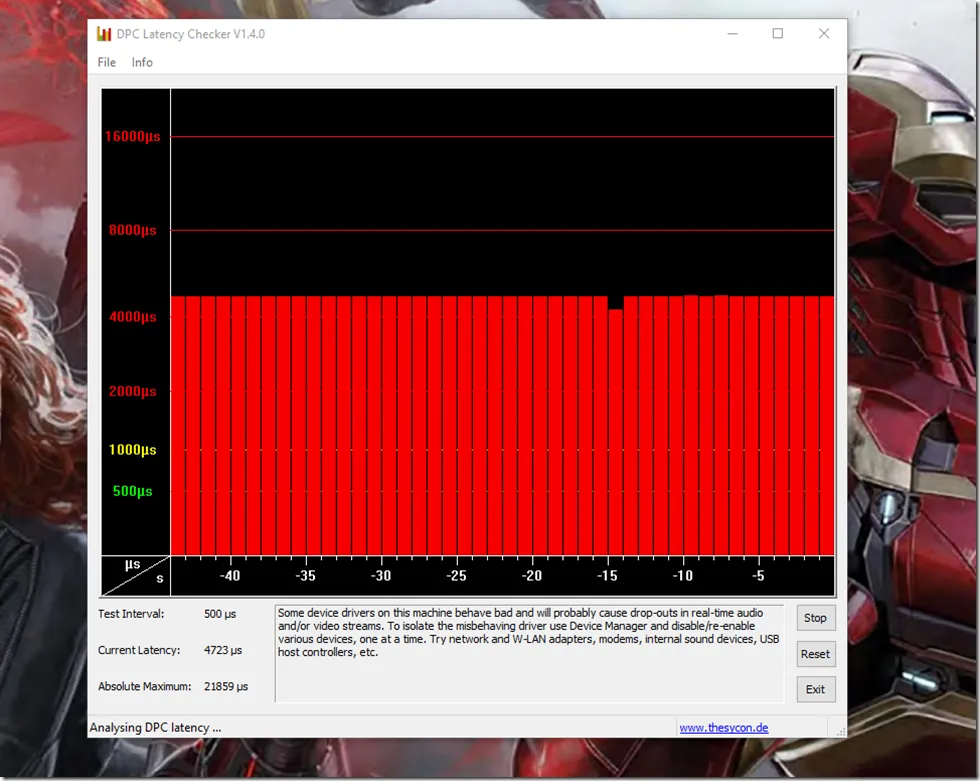
Task: Click the DPC Latency Checker title bar icon
Action: (x=104, y=34)
